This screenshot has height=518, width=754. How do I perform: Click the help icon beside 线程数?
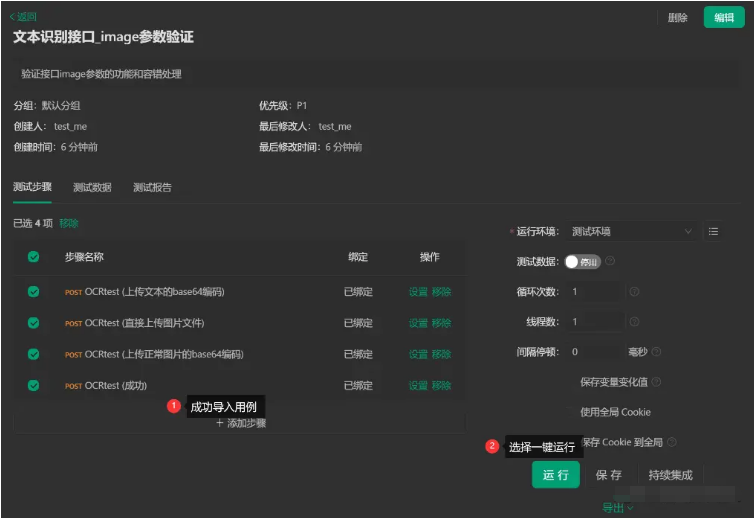pyautogui.click(x=634, y=322)
